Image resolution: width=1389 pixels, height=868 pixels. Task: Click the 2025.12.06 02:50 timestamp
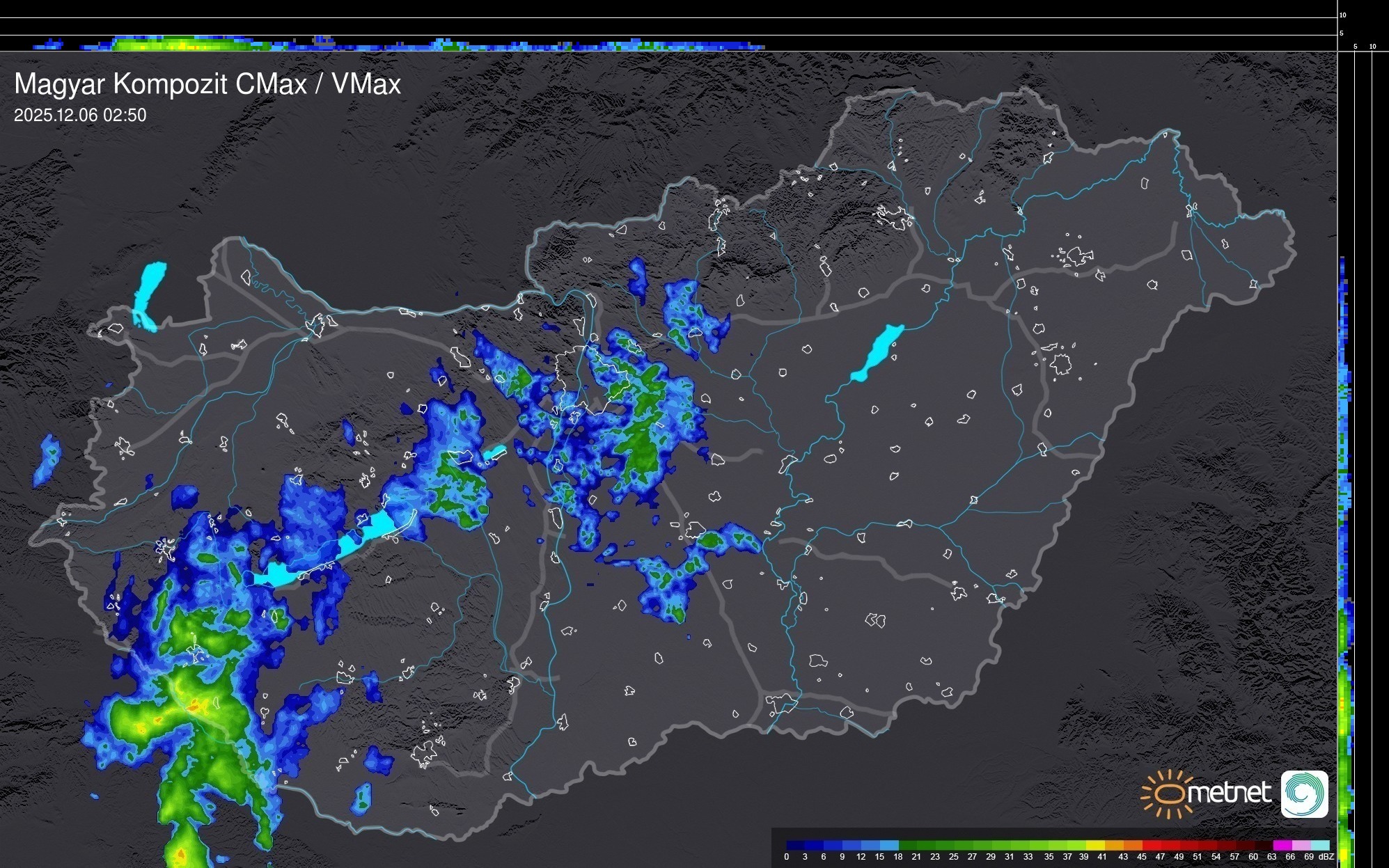[x=79, y=115]
